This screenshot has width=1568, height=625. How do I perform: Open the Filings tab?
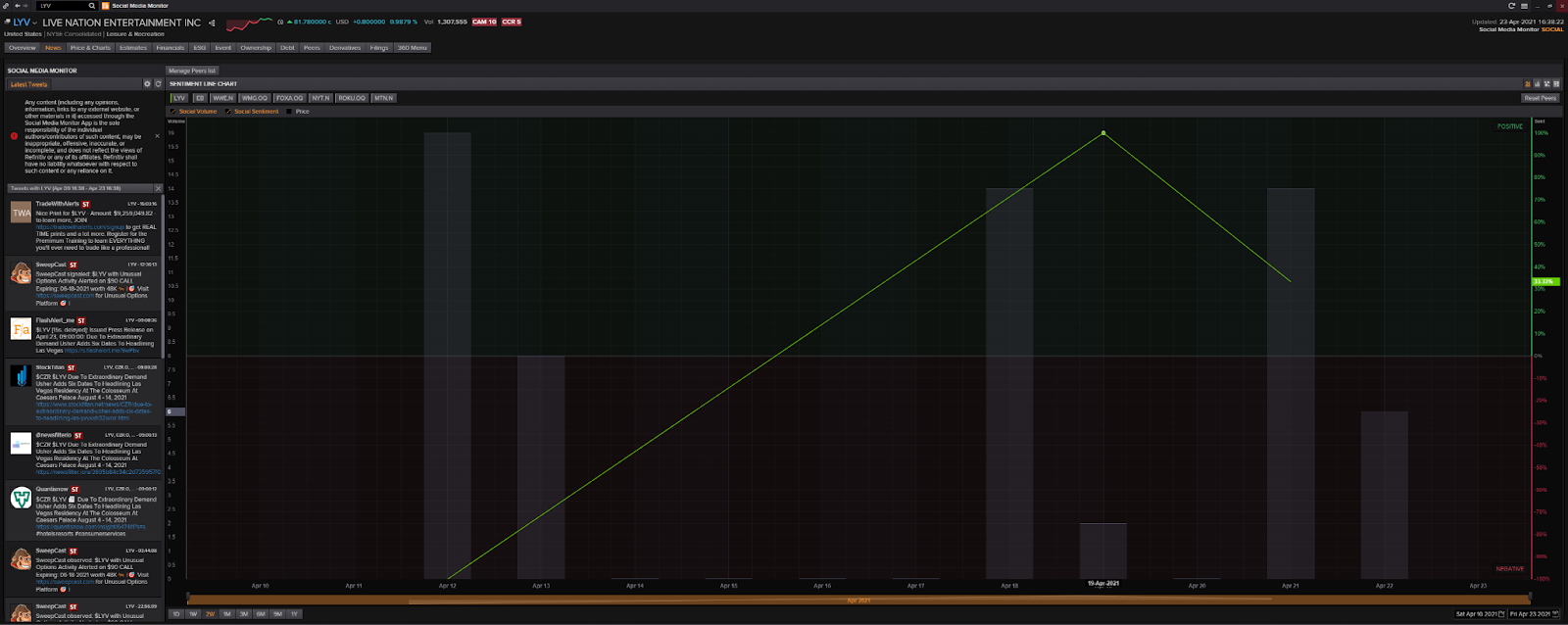tap(379, 47)
